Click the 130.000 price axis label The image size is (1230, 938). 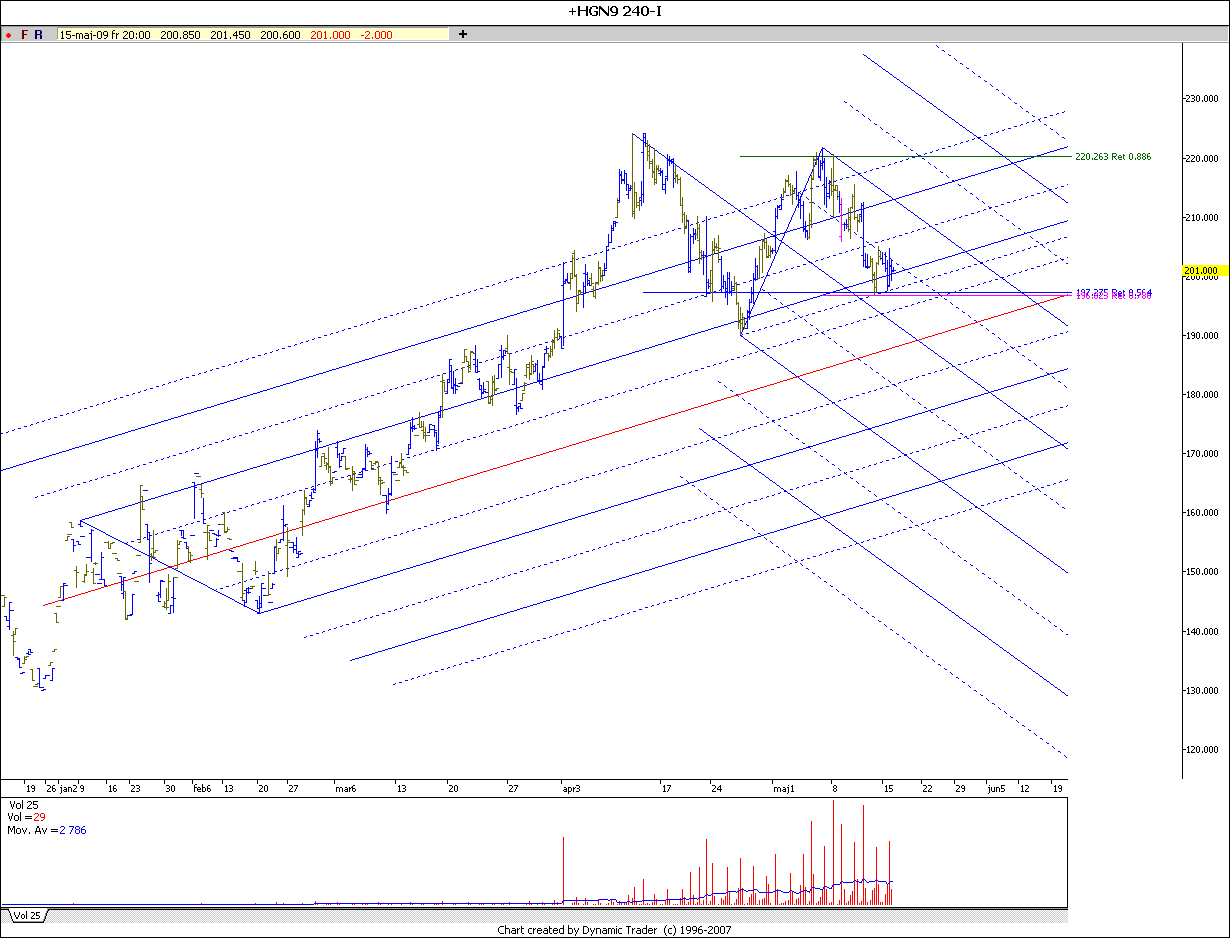(x=1203, y=691)
